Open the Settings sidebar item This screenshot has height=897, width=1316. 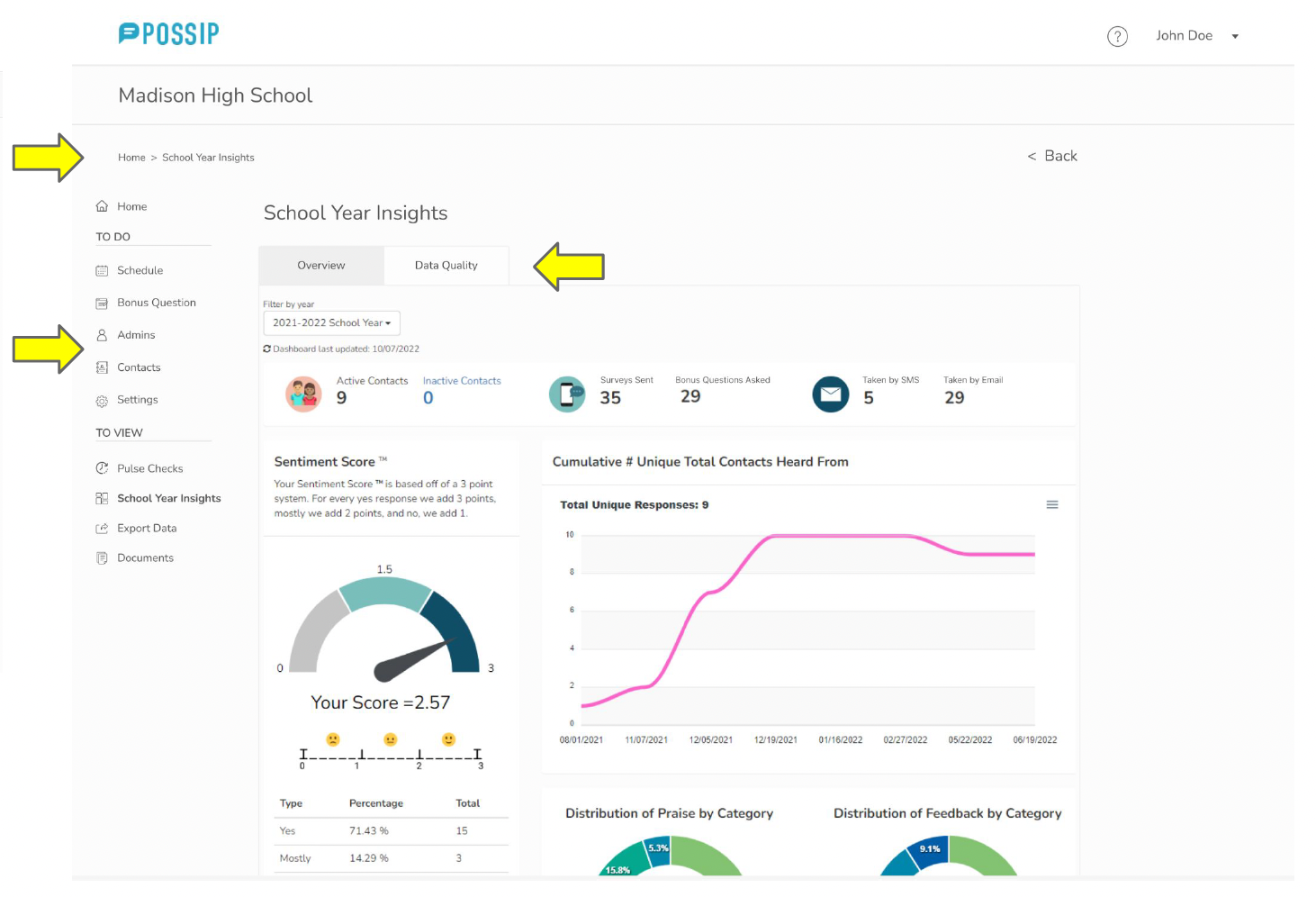[x=138, y=400]
